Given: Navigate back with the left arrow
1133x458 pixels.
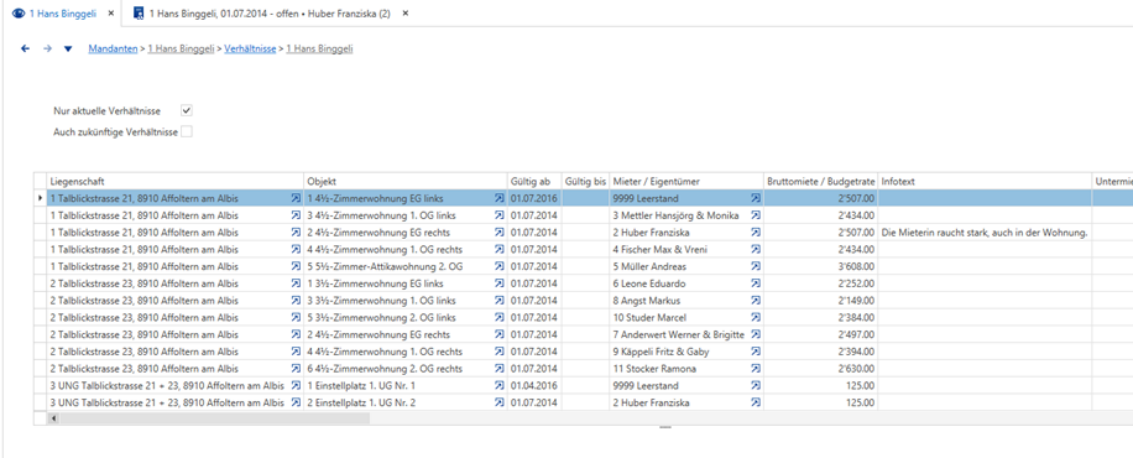Looking at the screenshot, I should 25,49.
